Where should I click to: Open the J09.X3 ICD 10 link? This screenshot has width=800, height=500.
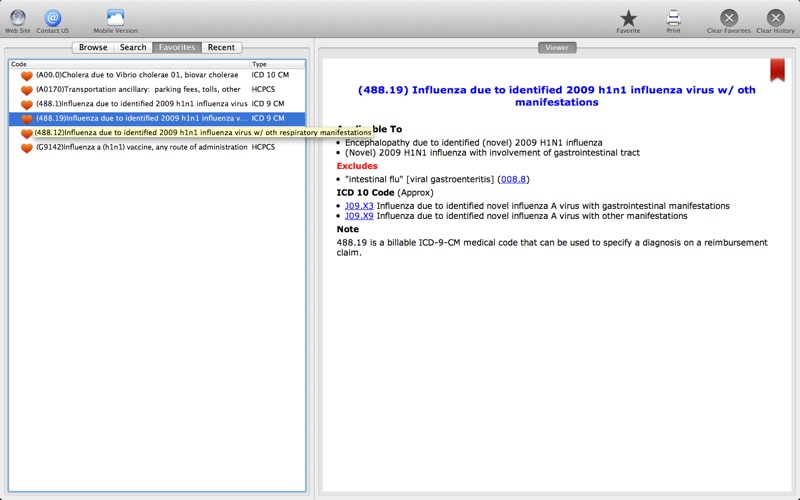pyautogui.click(x=359, y=206)
